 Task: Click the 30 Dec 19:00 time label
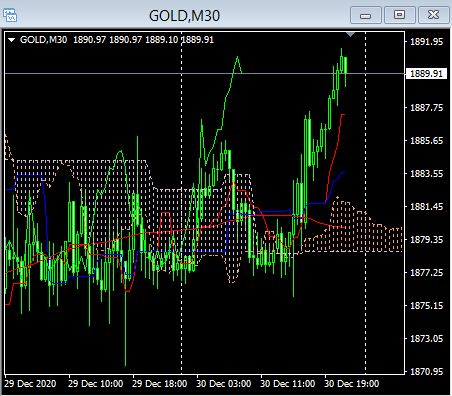351,384
